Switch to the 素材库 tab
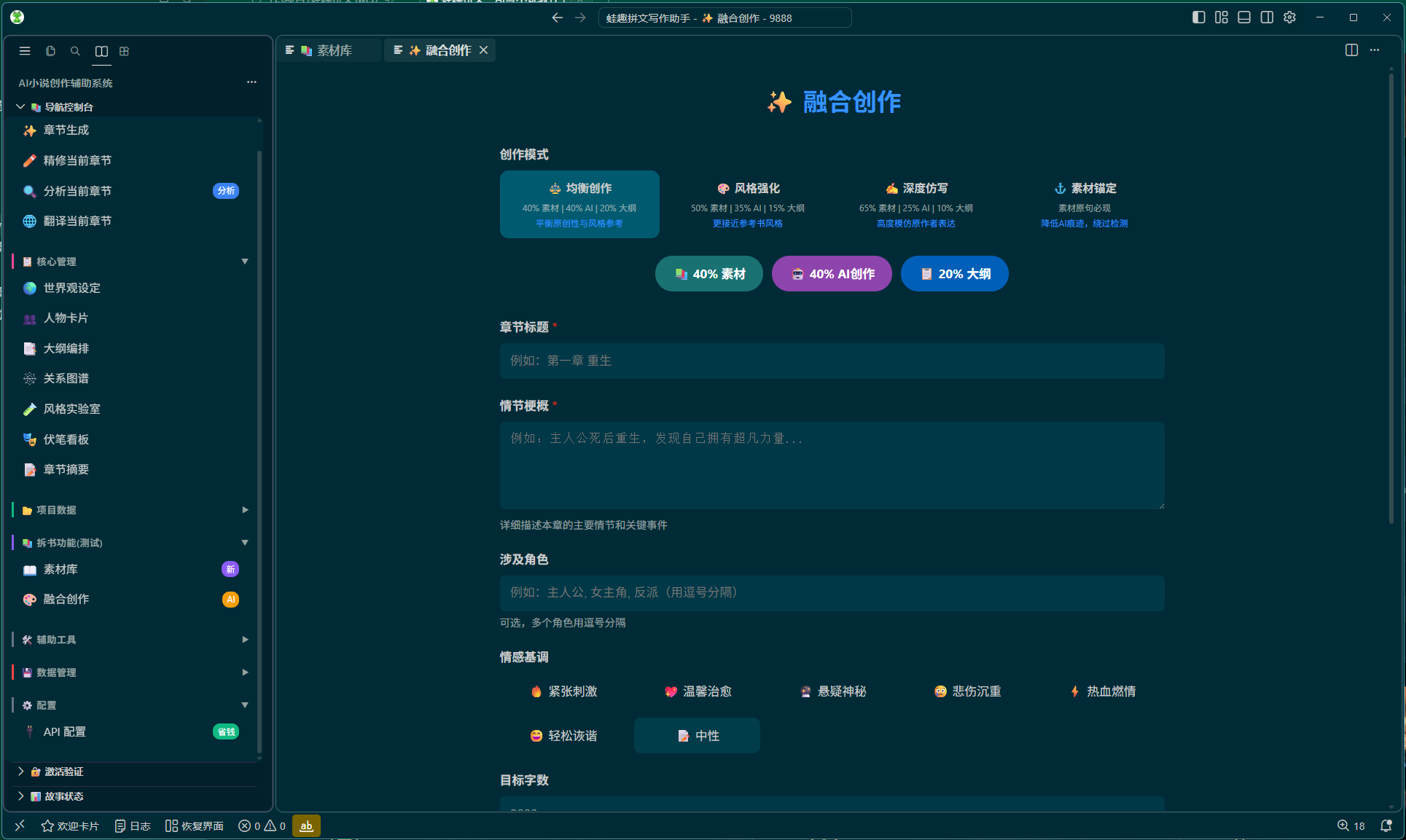The image size is (1406, 840). coord(328,50)
